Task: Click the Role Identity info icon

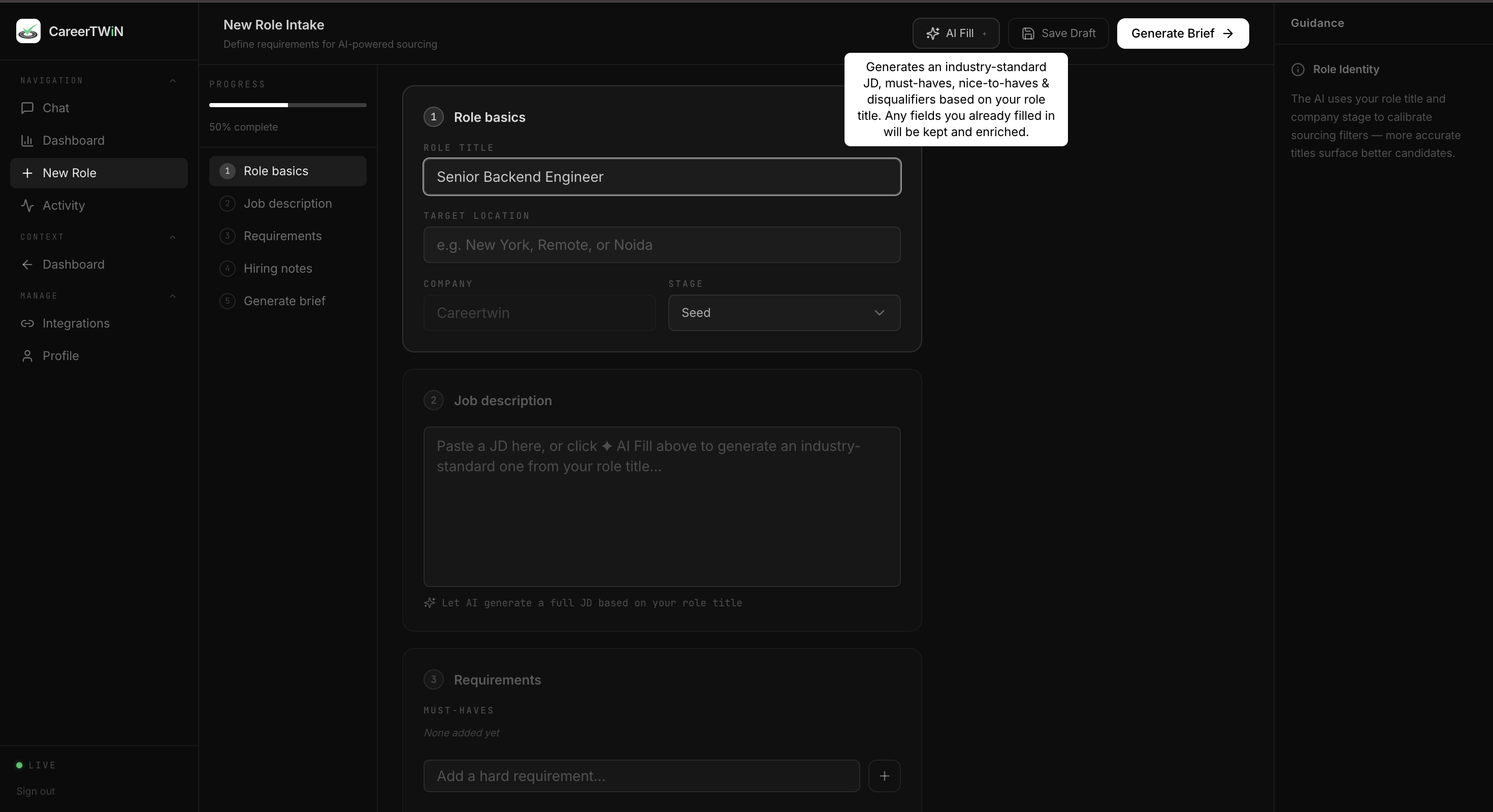Action: (x=1297, y=70)
